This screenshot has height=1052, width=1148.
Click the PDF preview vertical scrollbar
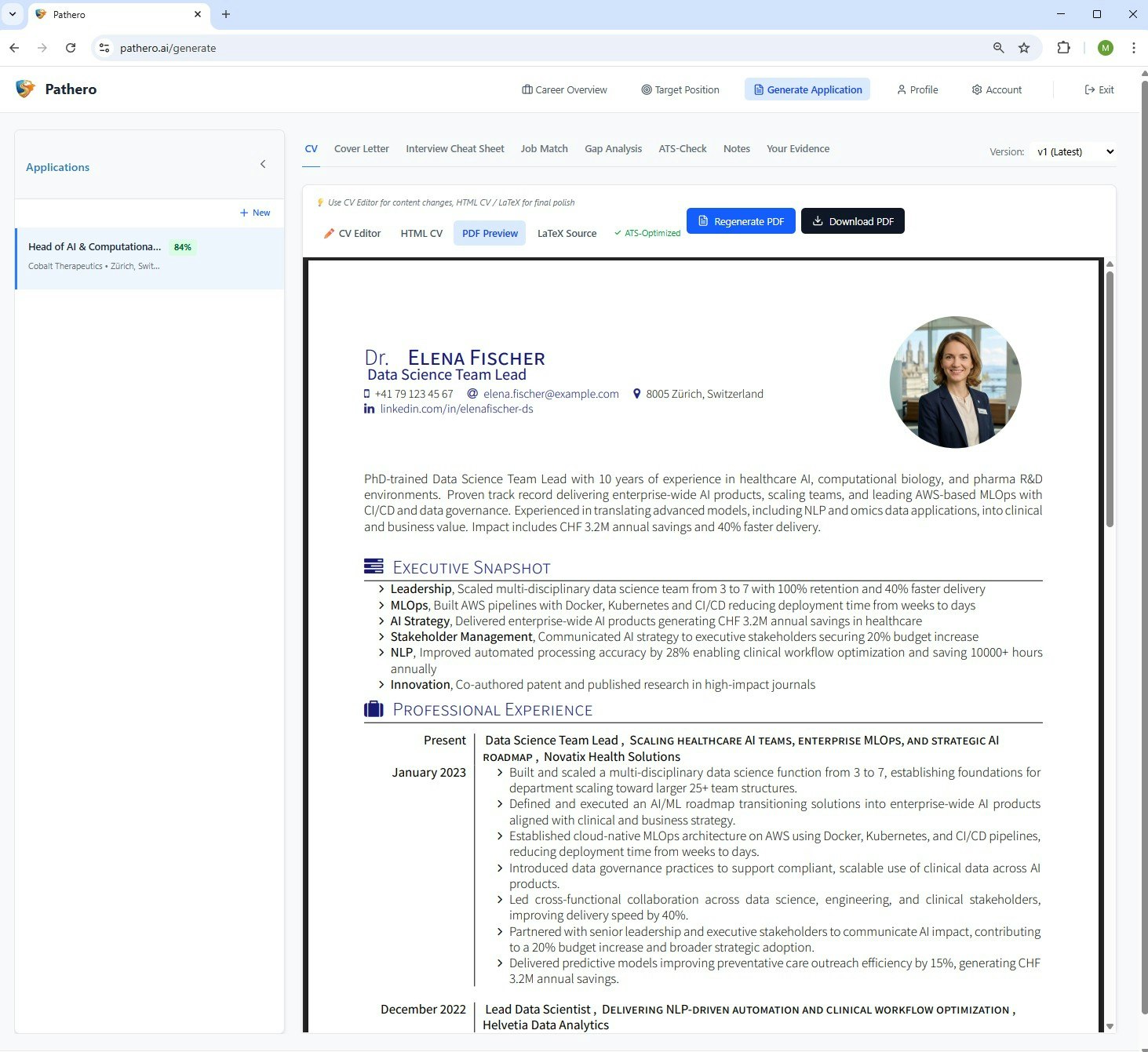point(1110,399)
